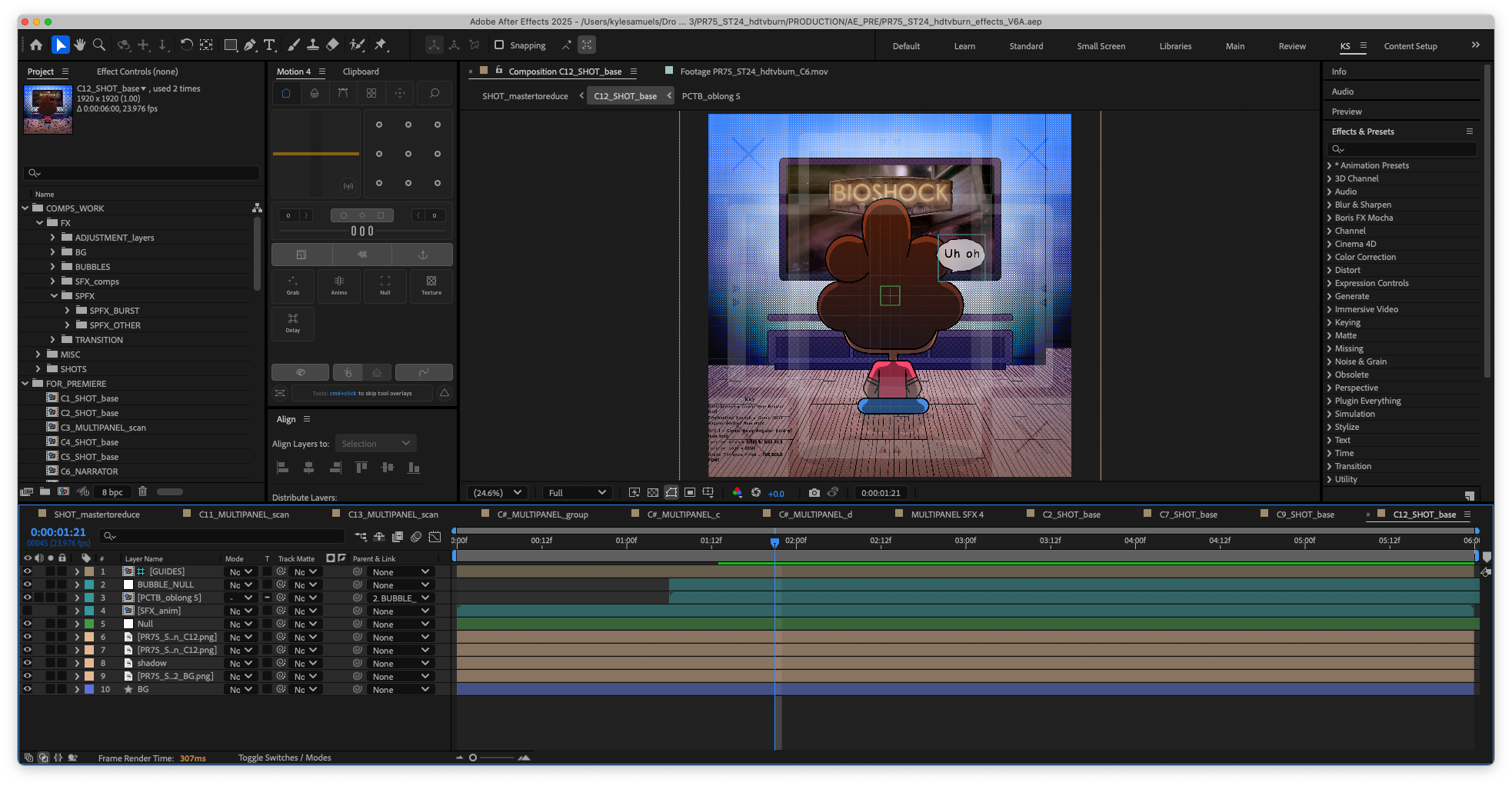This screenshot has width=1512, height=786.
Task: Open the magnification ratio (24.6%) dropdown
Action: coord(497,493)
